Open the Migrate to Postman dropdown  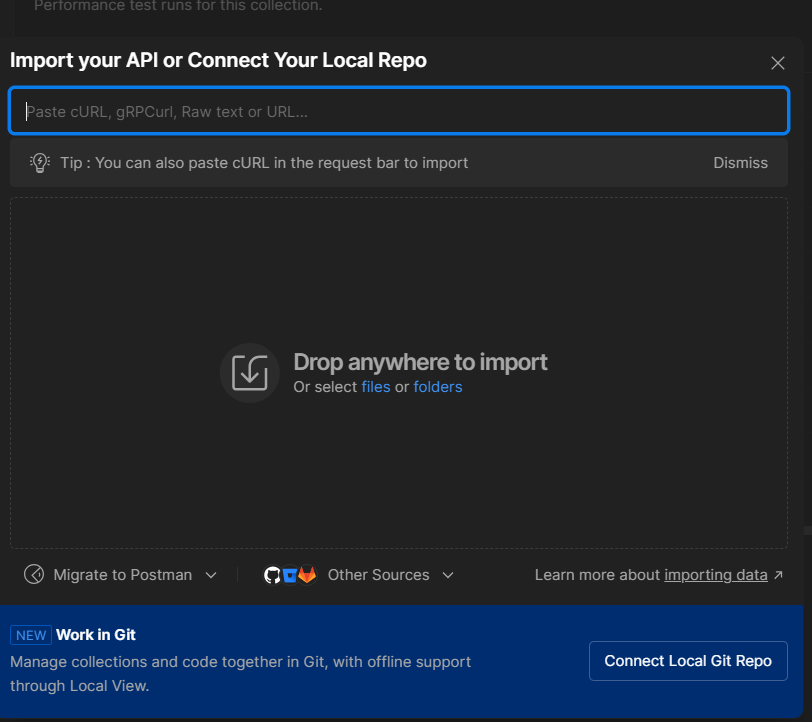pos(120,575)
